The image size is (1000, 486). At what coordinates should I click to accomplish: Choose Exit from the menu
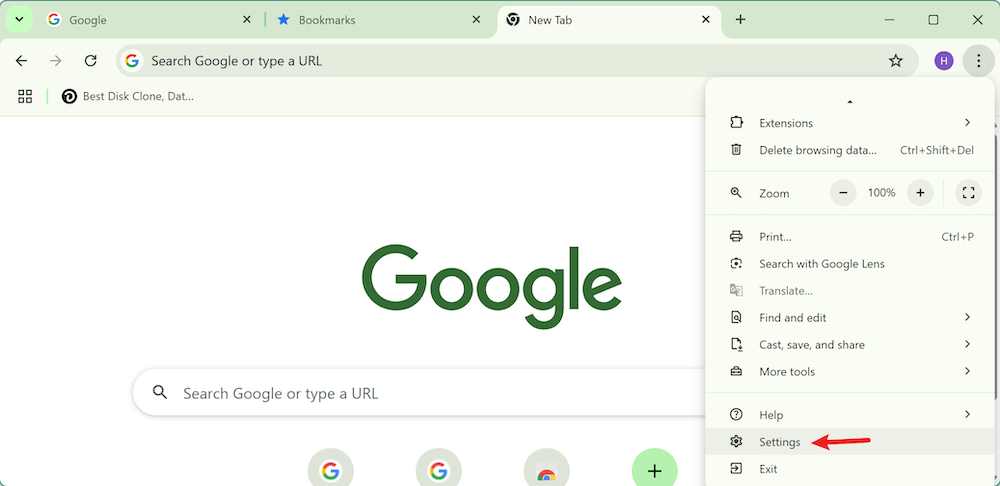click(x=851, y=469)
